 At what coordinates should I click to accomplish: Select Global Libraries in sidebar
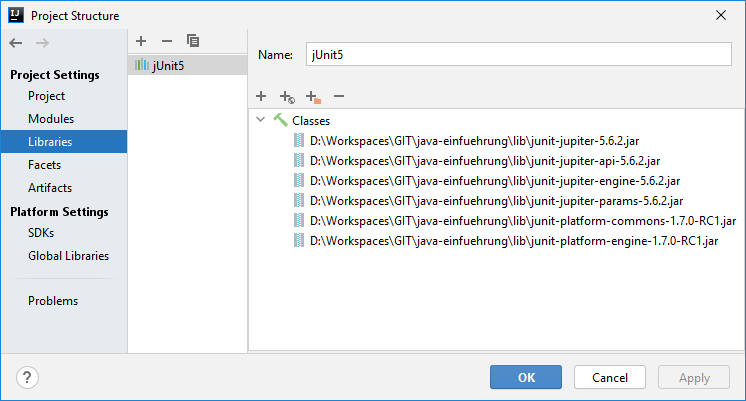point(68,256)
